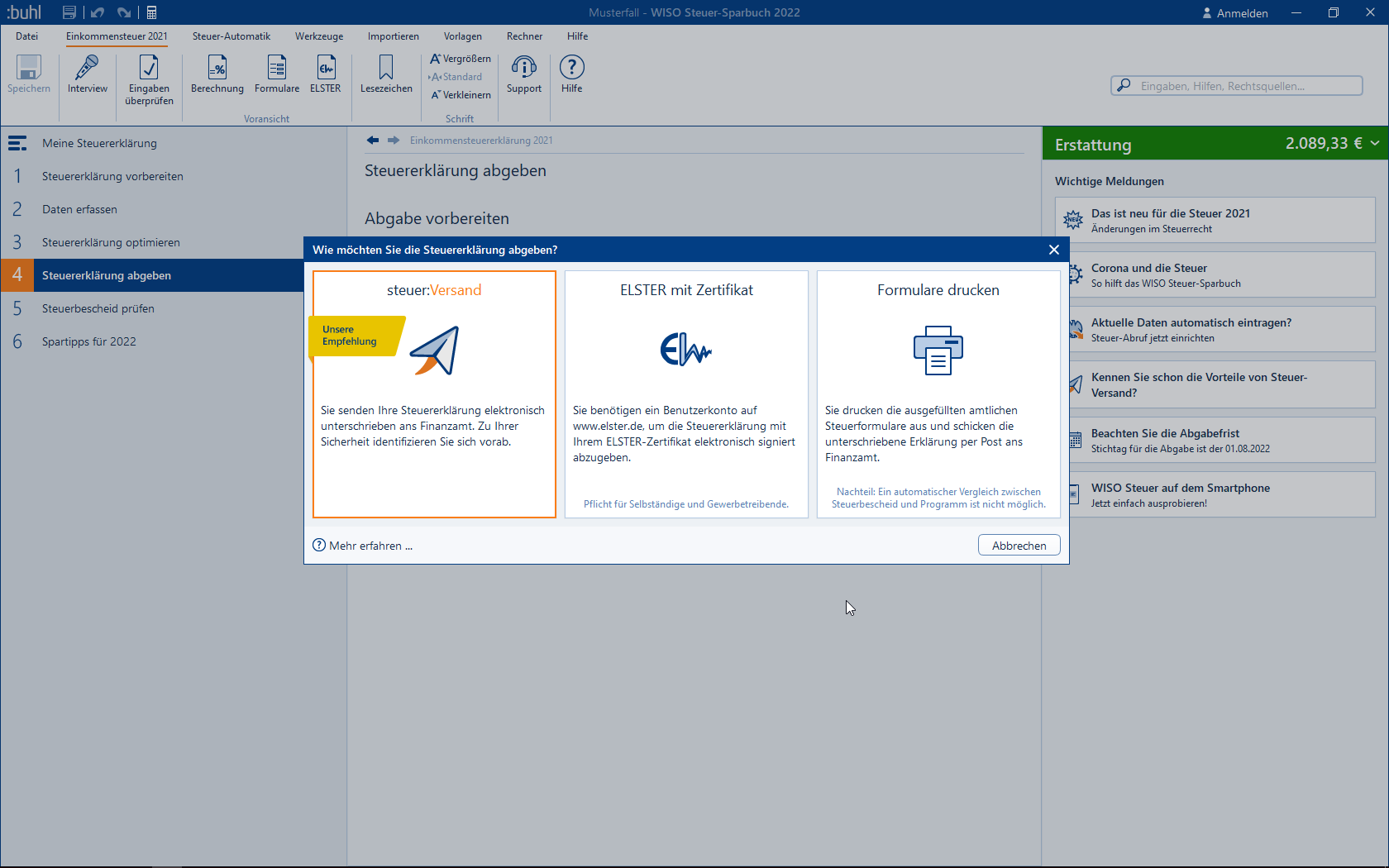This screenshot has width=1389, height=868.
Task: Open the Steuer-Automatik menu
Action: [231, 36]
